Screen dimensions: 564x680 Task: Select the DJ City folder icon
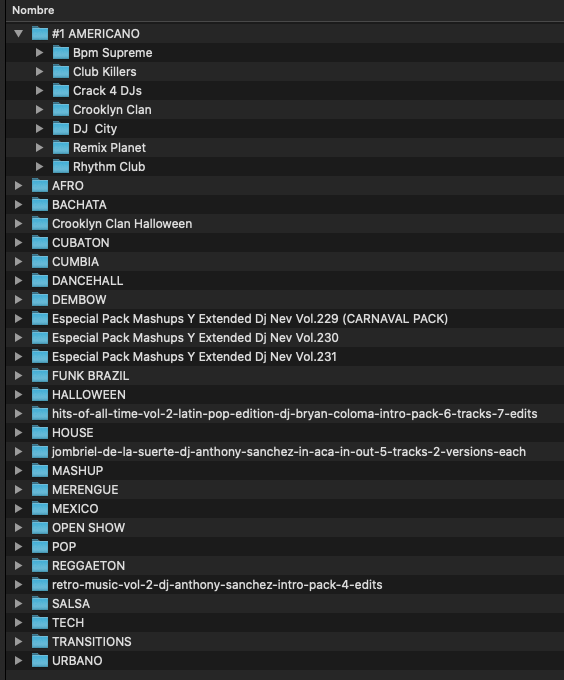click(61, 128)
